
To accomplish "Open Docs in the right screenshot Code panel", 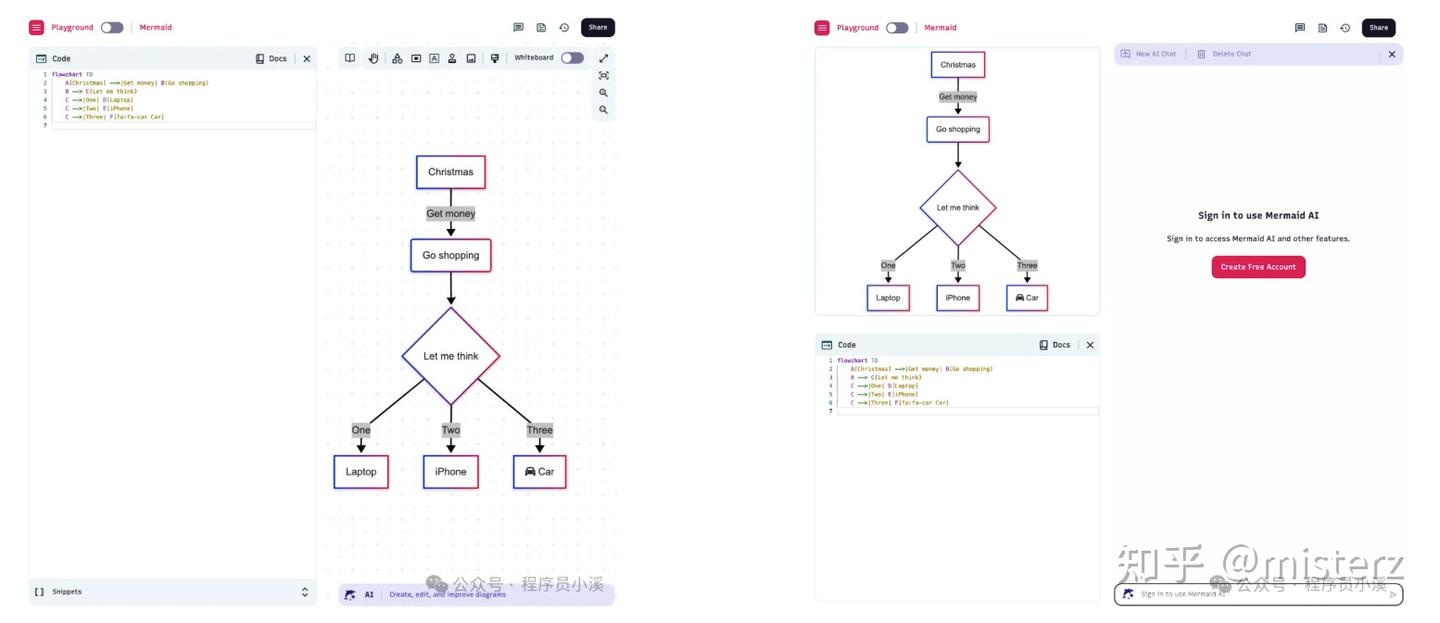I will point(1055,345).
